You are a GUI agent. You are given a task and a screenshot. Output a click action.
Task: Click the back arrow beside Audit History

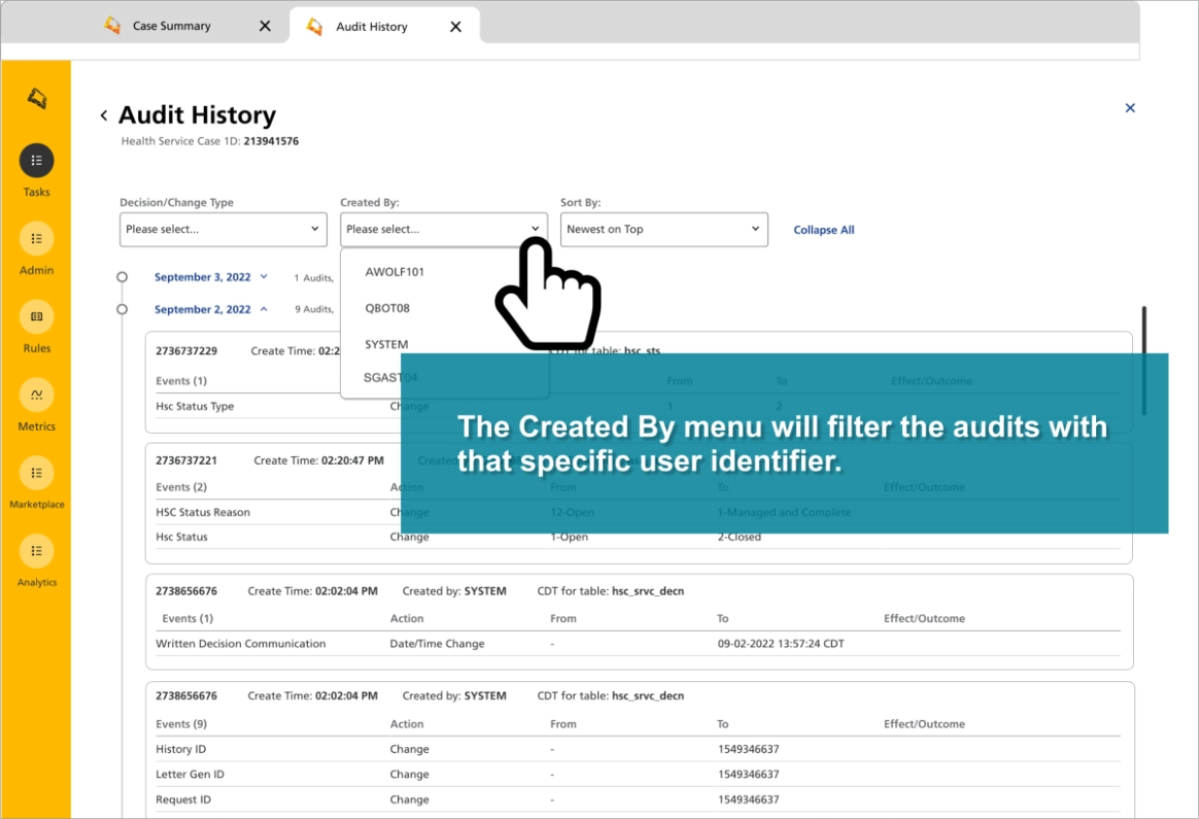(104, 116)
